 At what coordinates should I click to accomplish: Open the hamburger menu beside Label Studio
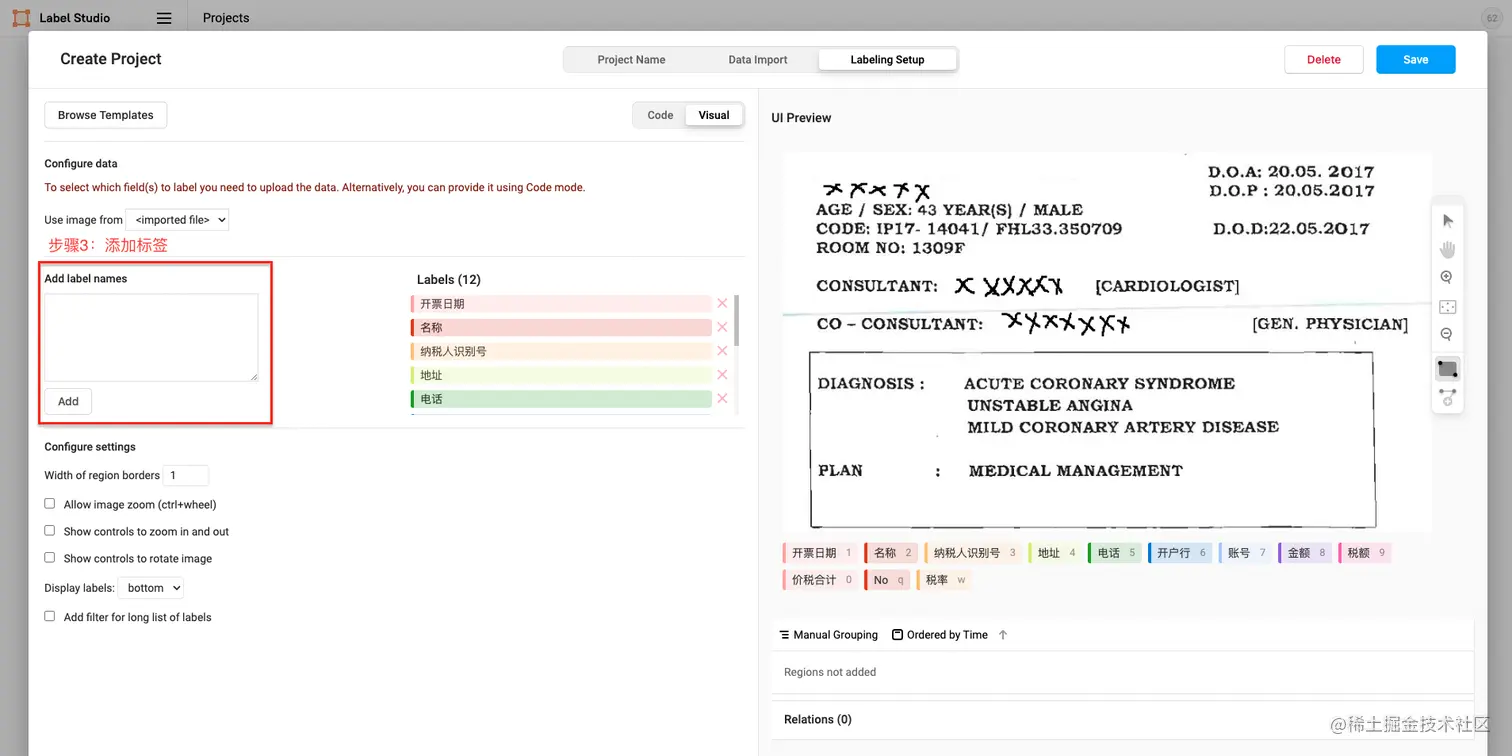click(x=164, y=18)
